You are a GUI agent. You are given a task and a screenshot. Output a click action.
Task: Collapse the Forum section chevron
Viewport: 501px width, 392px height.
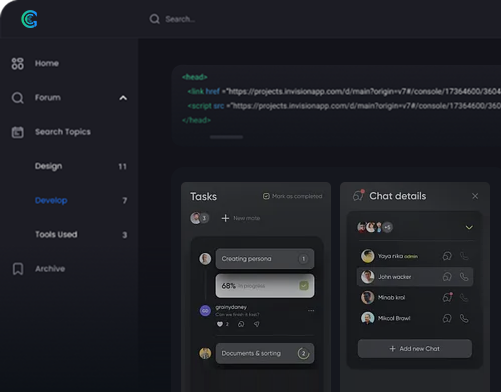[123, 98]
